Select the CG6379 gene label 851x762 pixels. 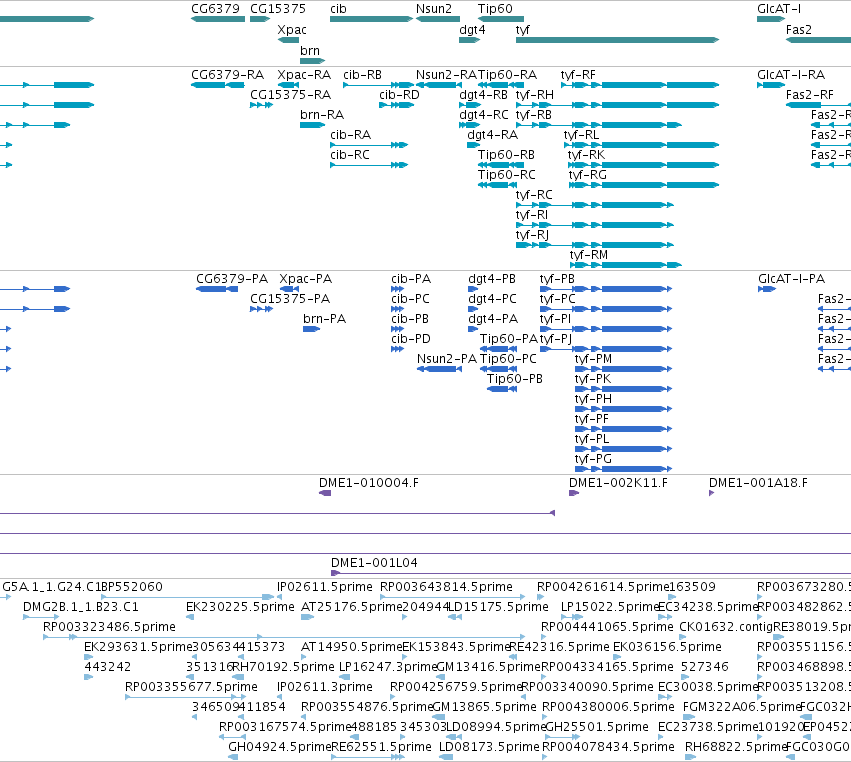tap(215, 9)
